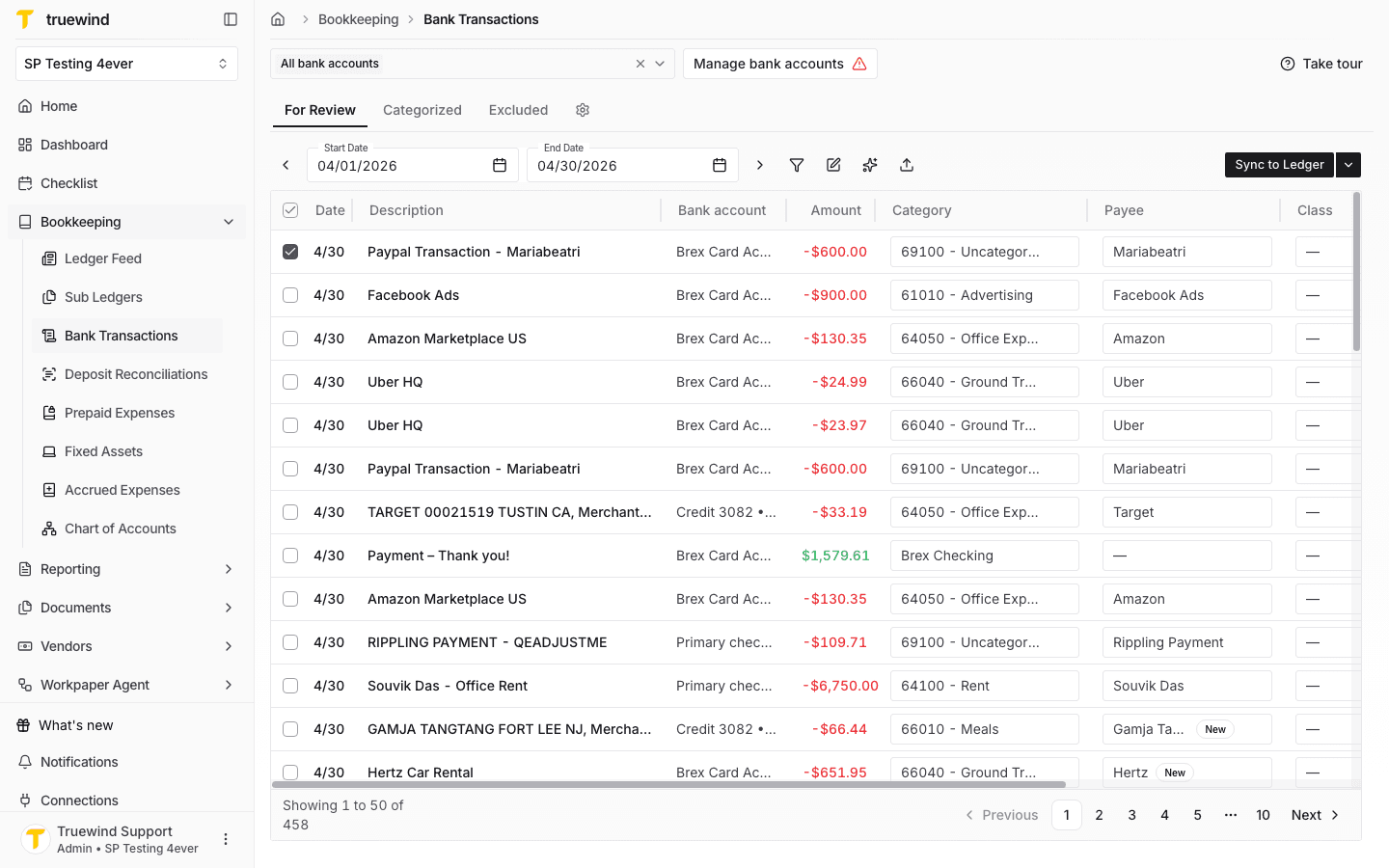
Task: Check the Facebook Ads row checkbox
Action: pos(290,295)
